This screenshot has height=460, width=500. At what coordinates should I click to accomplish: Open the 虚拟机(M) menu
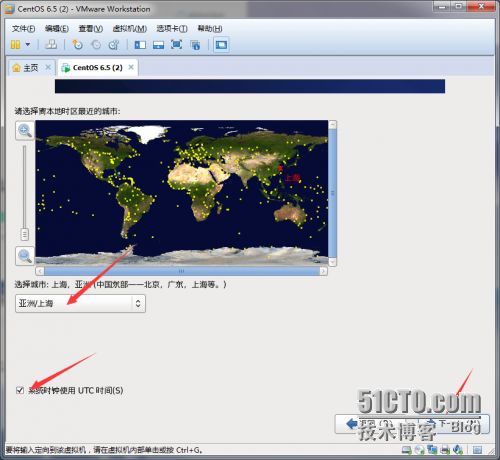click(130, 29)
